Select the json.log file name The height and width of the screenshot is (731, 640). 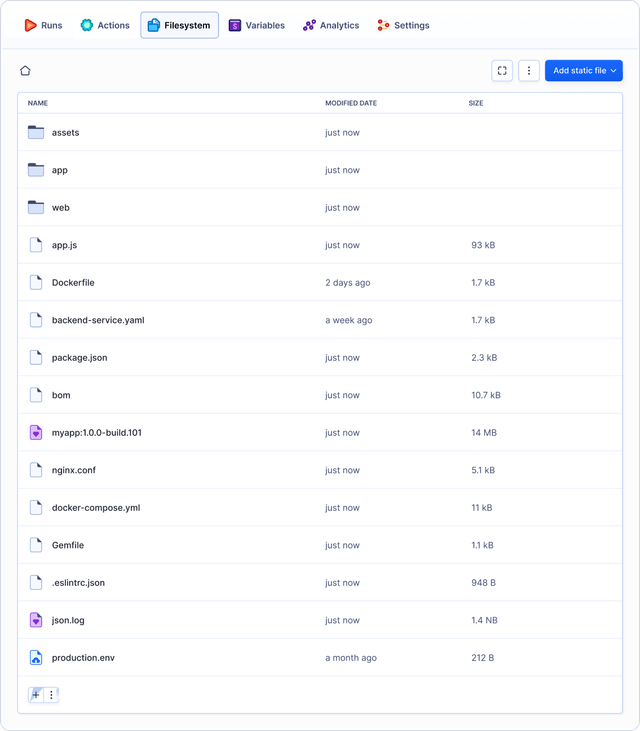click(68, 621)
